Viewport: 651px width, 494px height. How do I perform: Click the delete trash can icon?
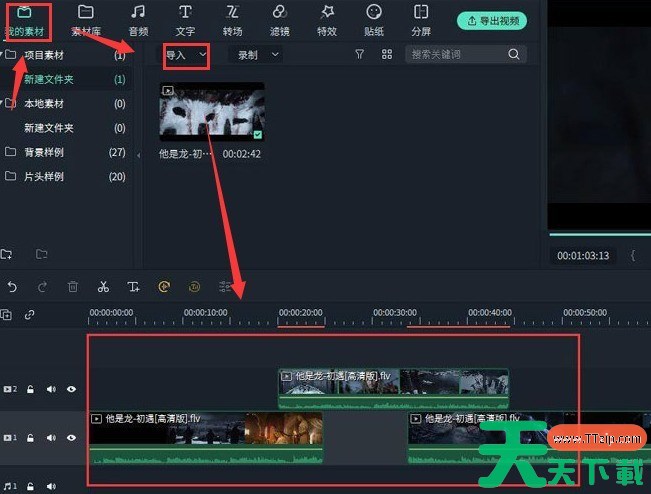pyautogui.click(x=72, y=287)
